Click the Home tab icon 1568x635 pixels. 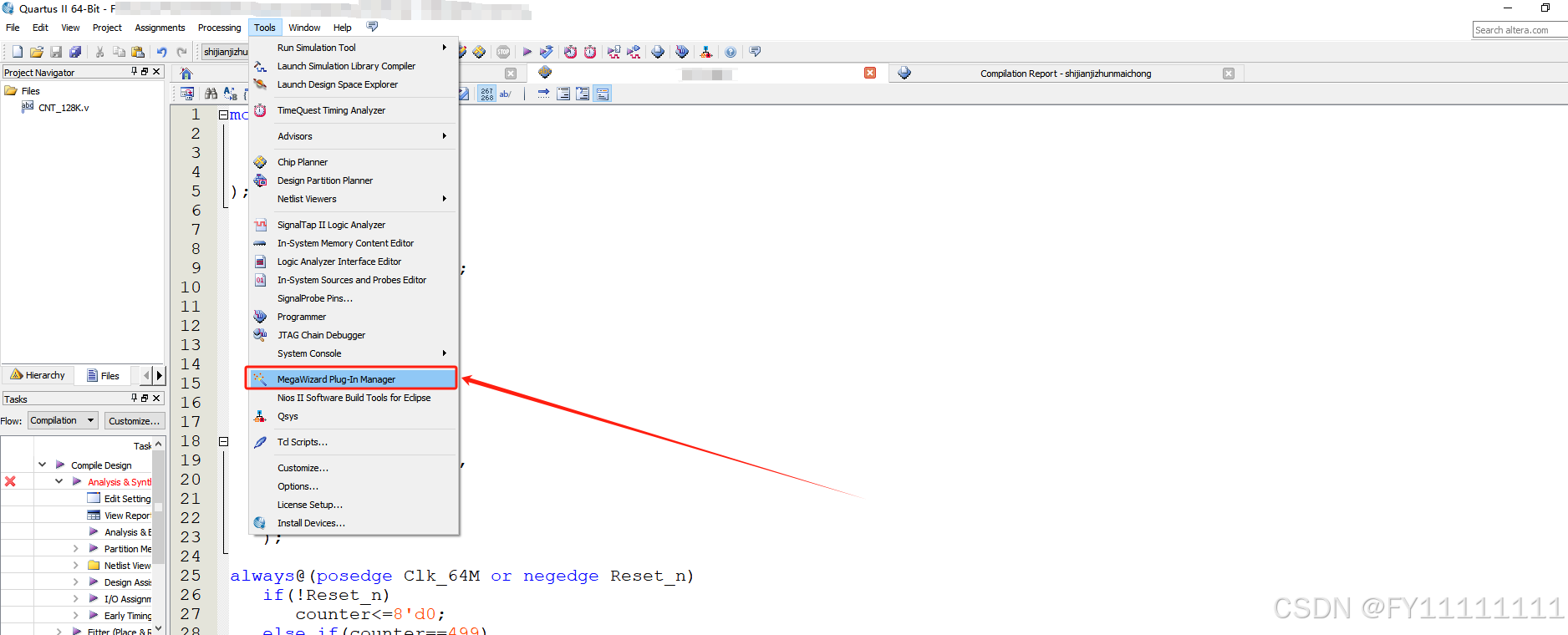pyautogui.click(x=186, y=74)
